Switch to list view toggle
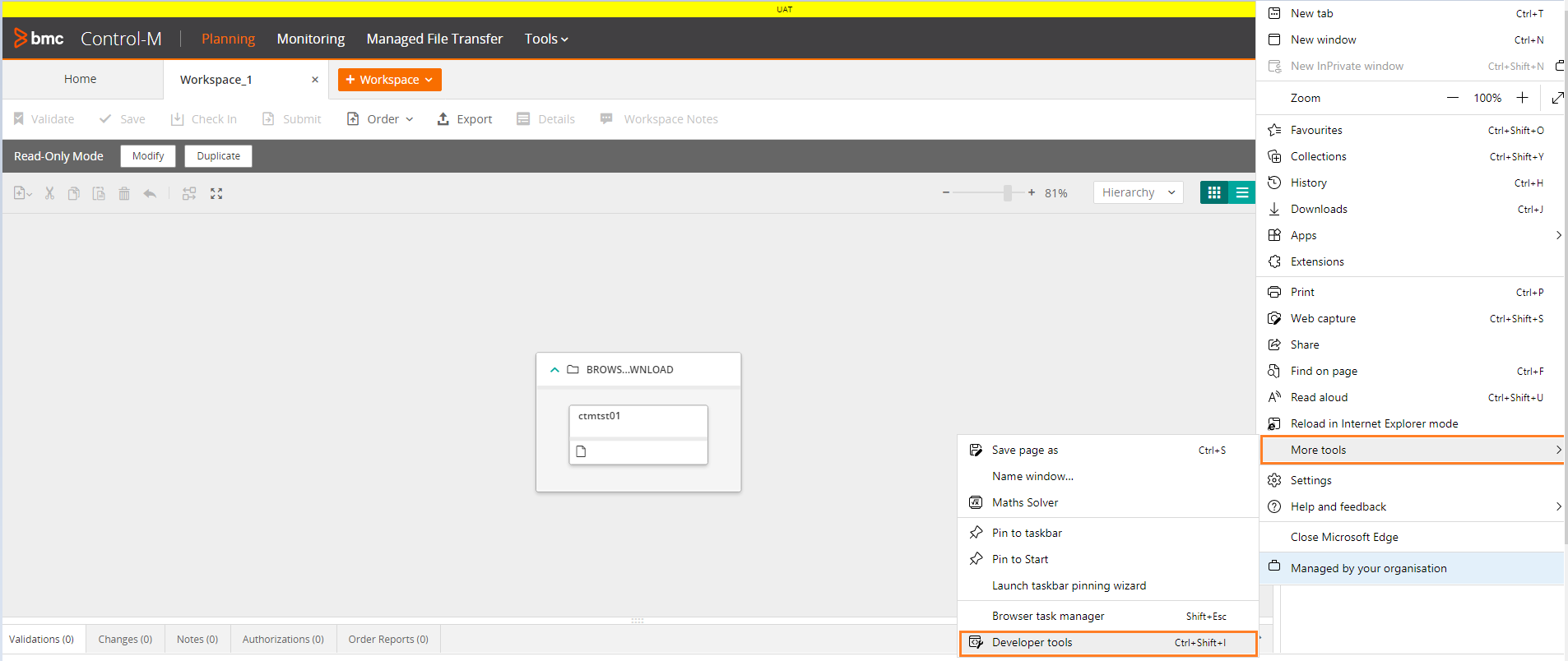1568x661 pixels. tap(1242, 192)
